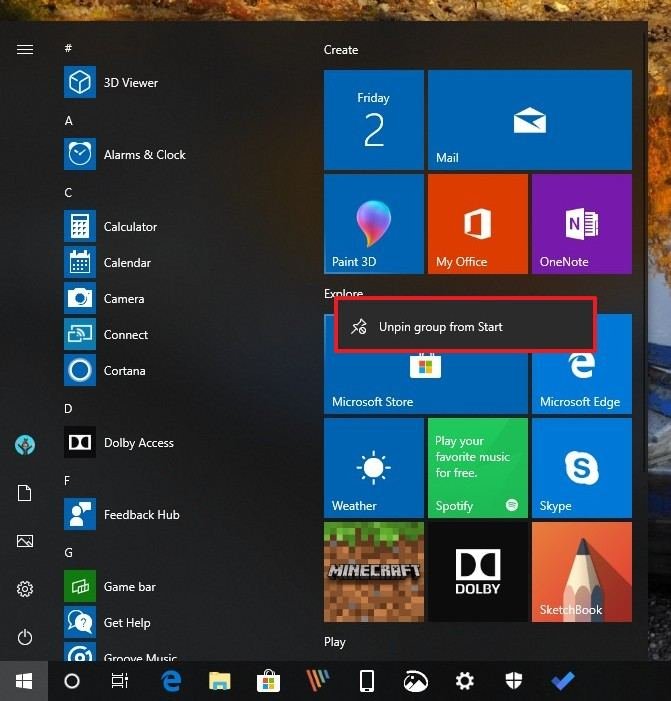The width and height of the screenshot is (671, 701).
Task: Expand the Start menu hamburger button
Action: pyautogui.click(x=25, y=49)
